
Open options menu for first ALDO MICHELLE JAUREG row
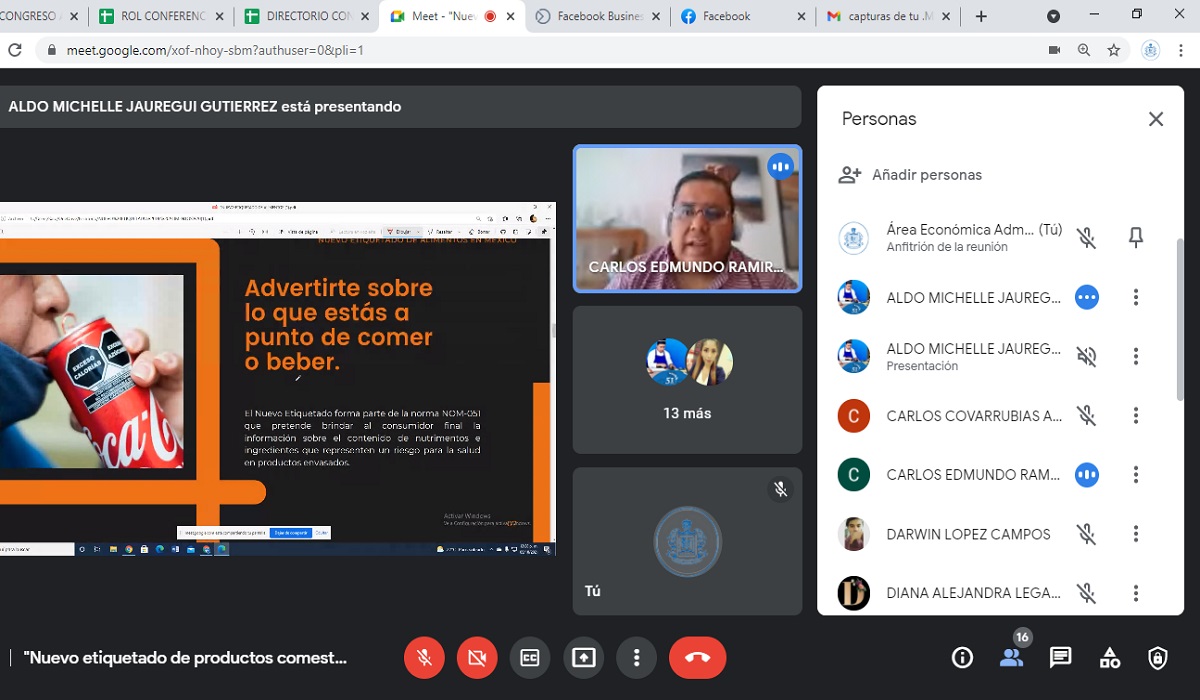[1136, 297]
